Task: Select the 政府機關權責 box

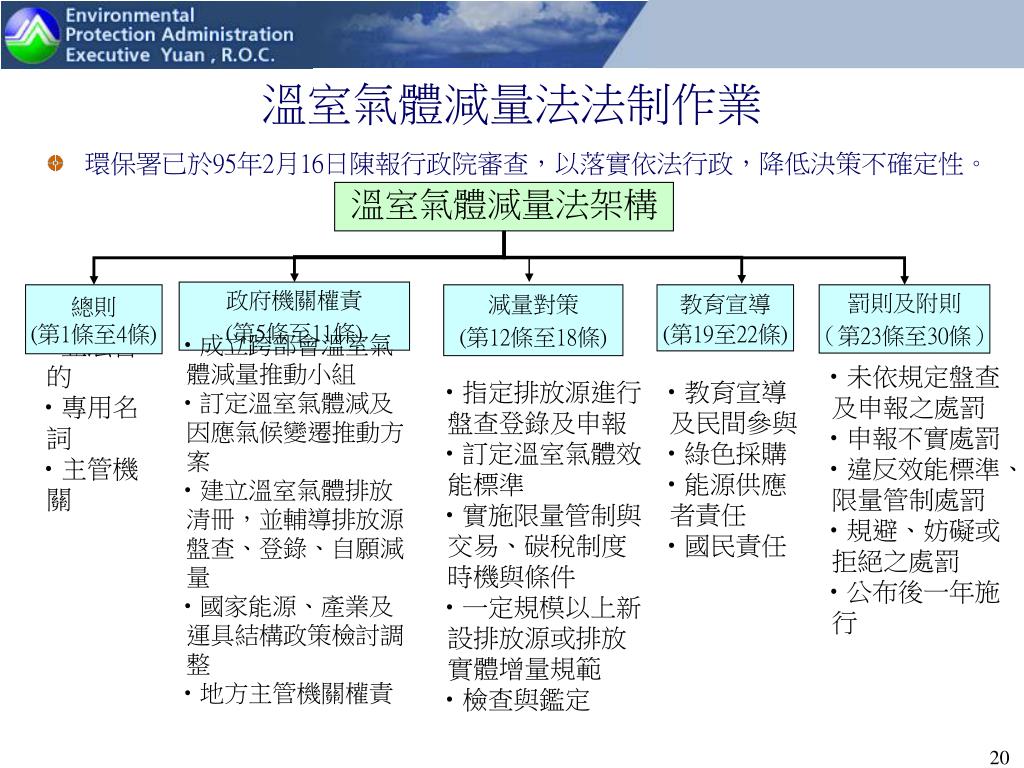Action: pyautogui.click(x=294, y=316)
